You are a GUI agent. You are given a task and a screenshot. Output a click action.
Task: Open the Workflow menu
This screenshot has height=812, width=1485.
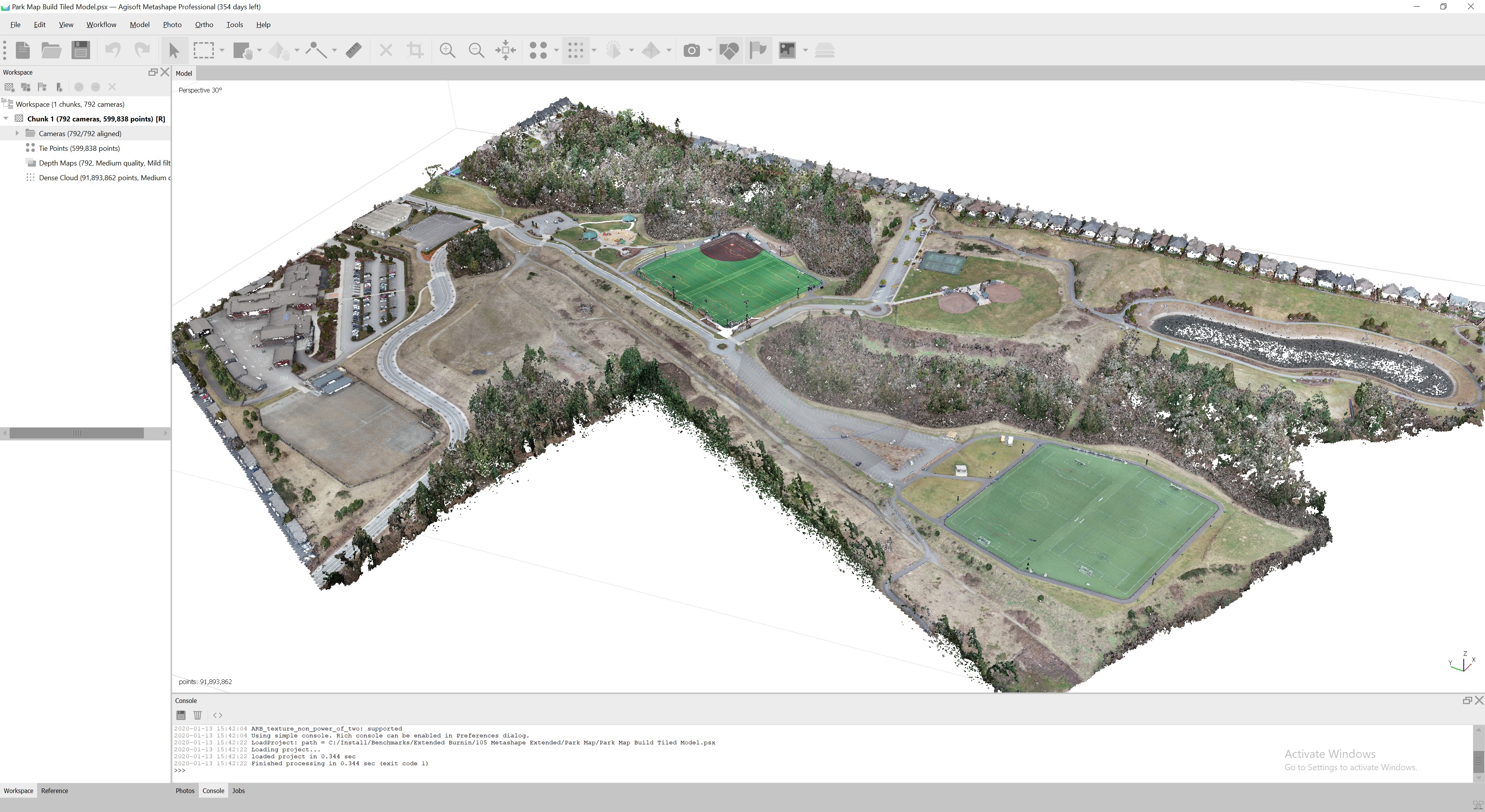point(101,25)
